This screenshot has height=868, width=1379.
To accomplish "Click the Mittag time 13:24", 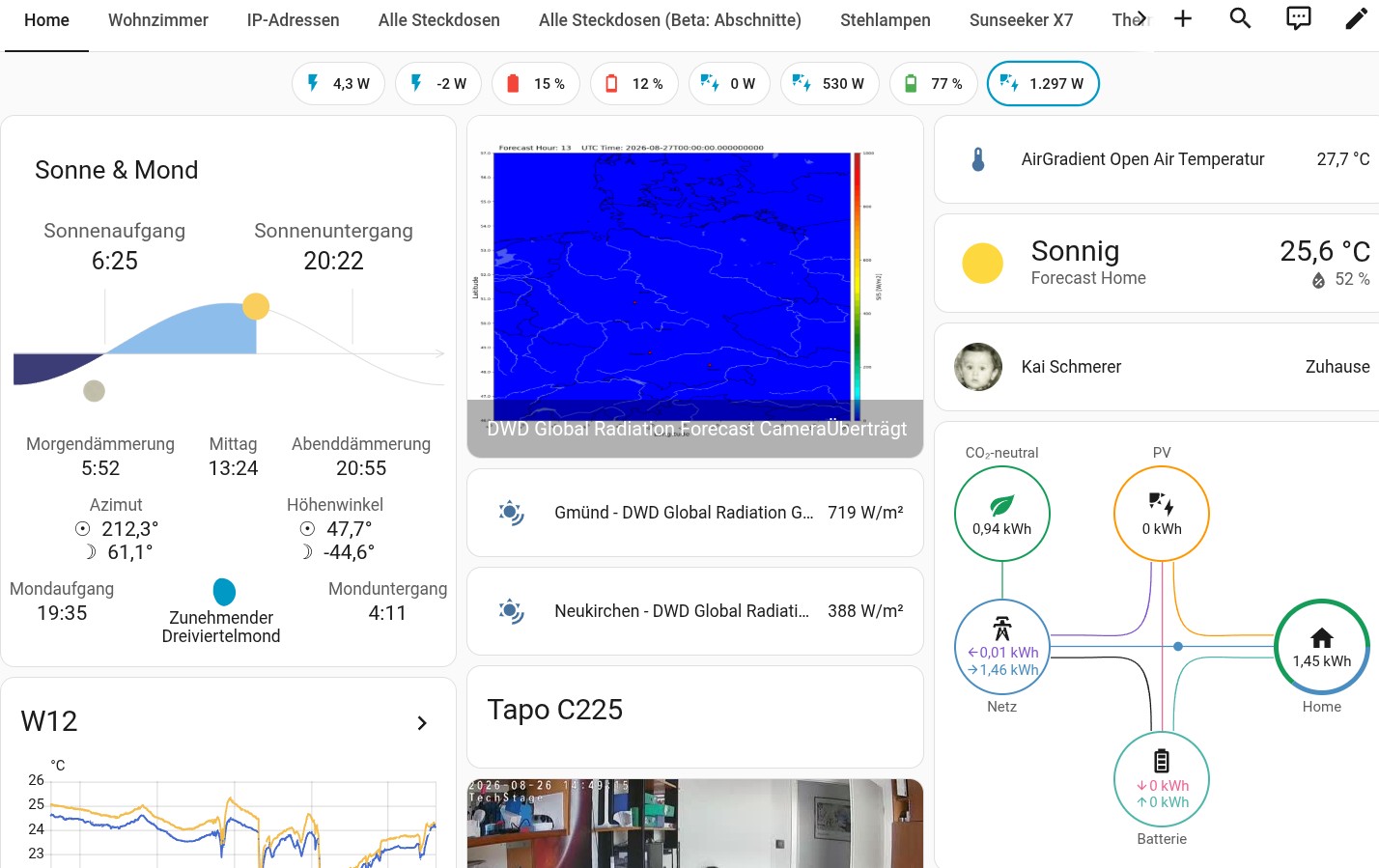I will [234, 468].
